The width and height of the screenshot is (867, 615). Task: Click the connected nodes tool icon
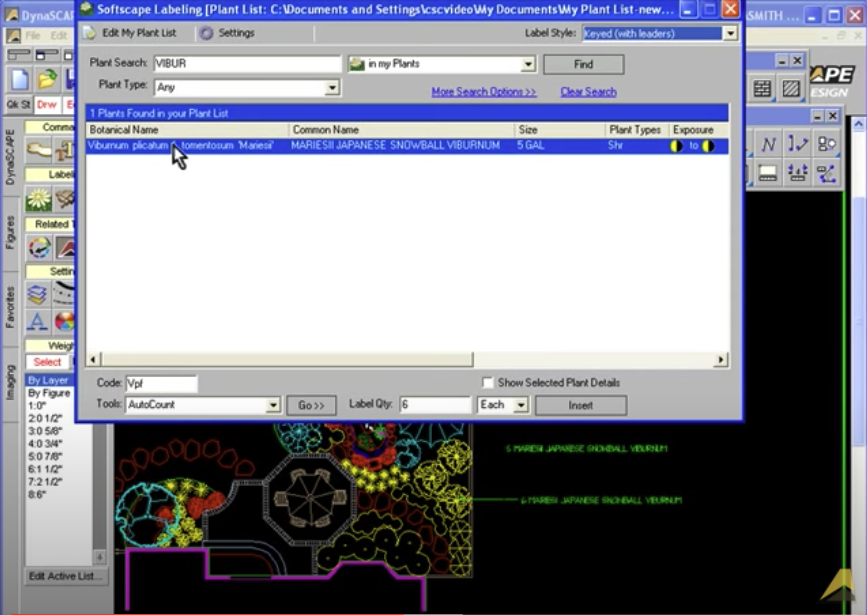point(827,174)
